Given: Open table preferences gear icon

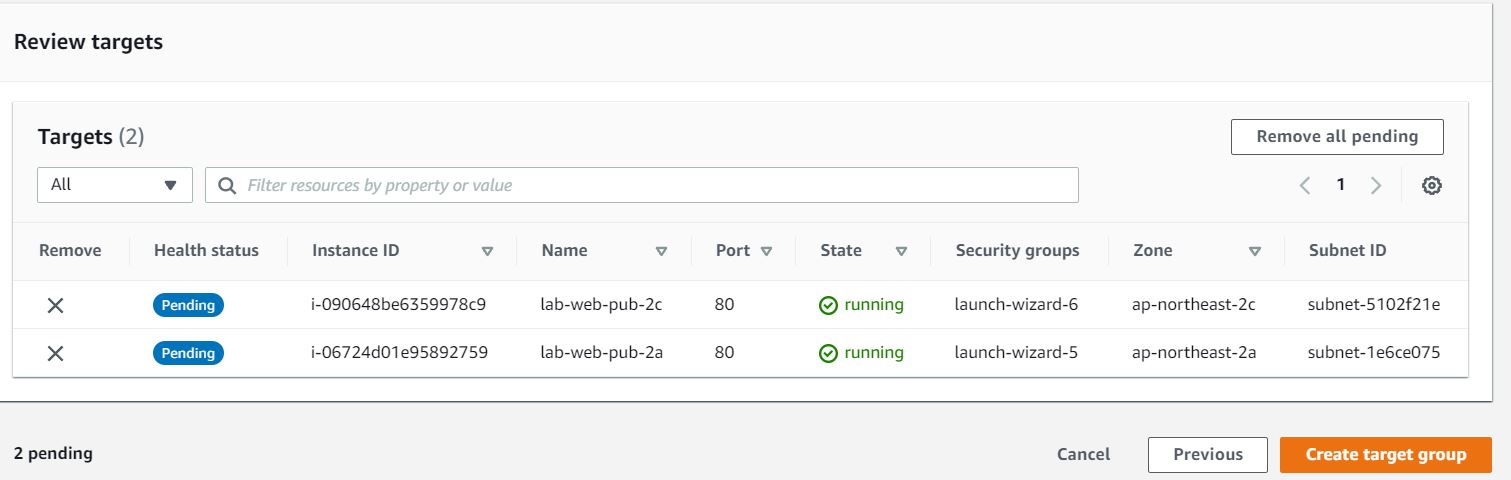Looking at the screenshot, I should tap(1432, 185).
